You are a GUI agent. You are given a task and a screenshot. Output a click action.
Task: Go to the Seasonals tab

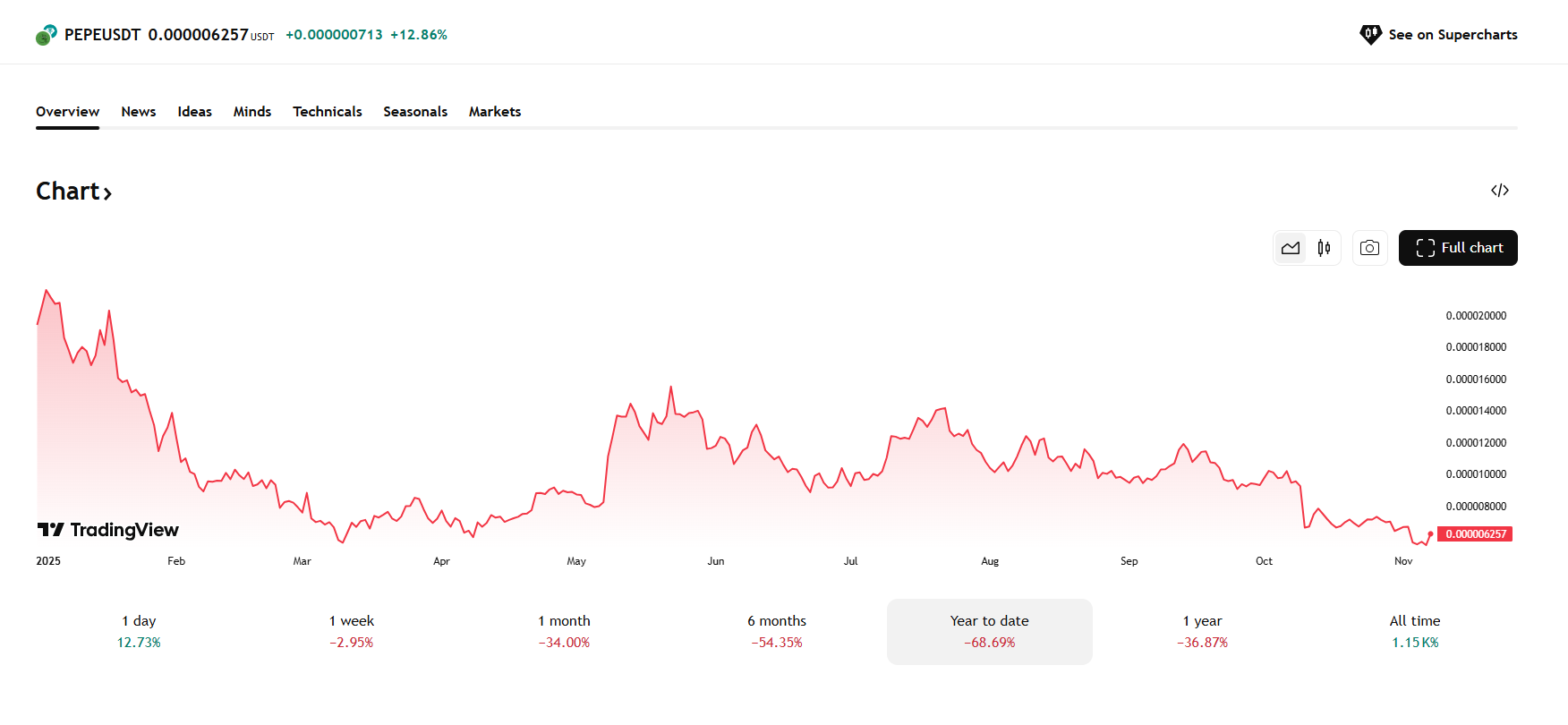coord(415,112)
